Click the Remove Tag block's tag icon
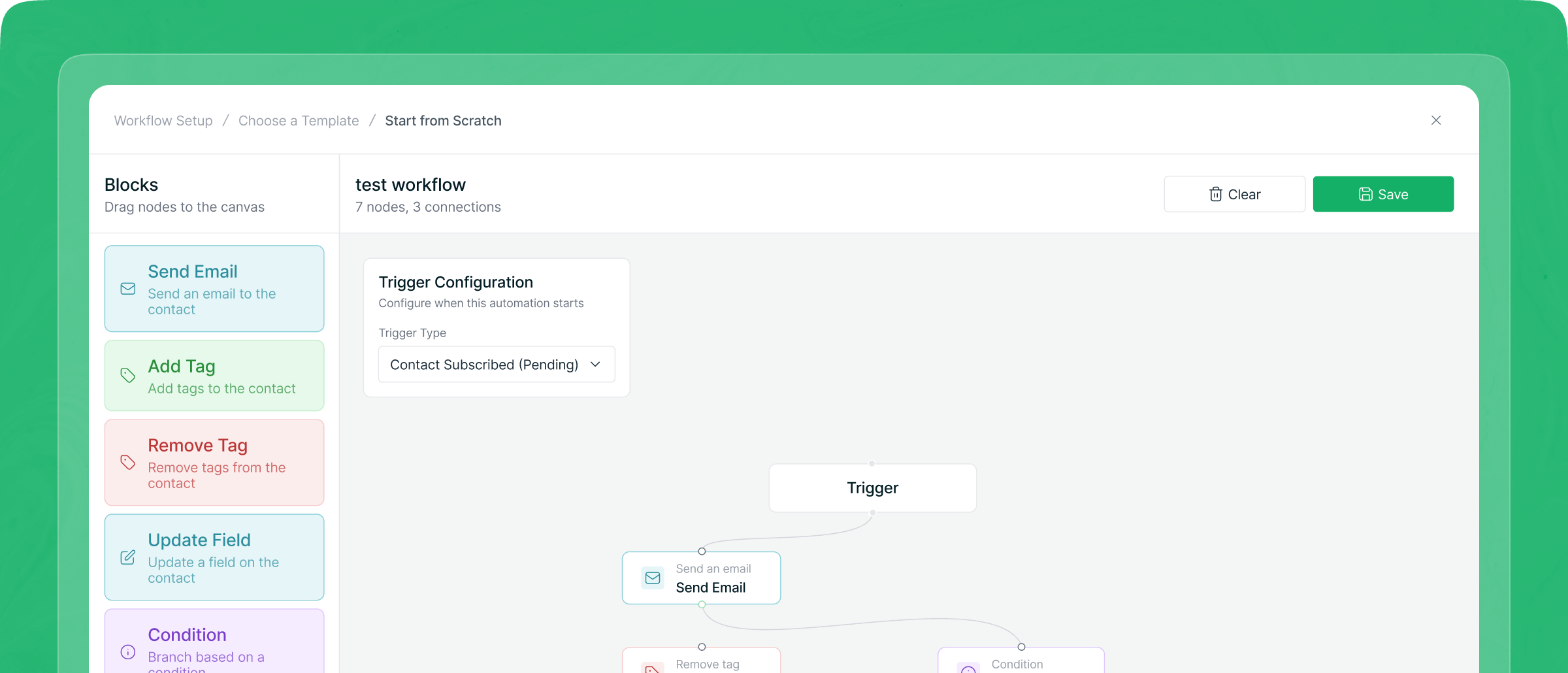The image size is (1568, 673). (x=127, y=462)
